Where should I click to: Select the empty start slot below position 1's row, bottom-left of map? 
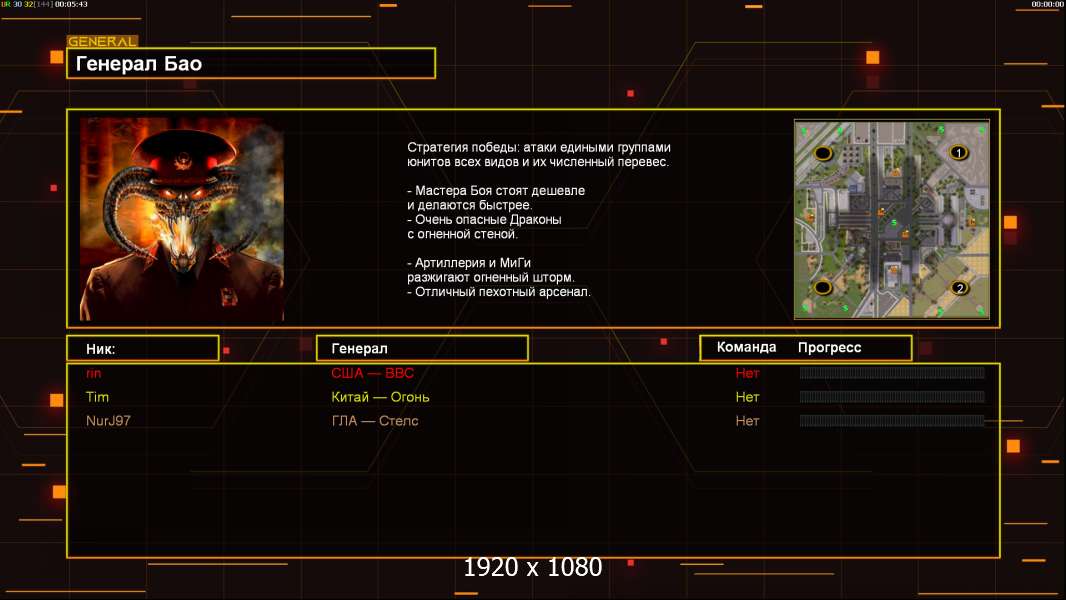(x=823, y=287)
